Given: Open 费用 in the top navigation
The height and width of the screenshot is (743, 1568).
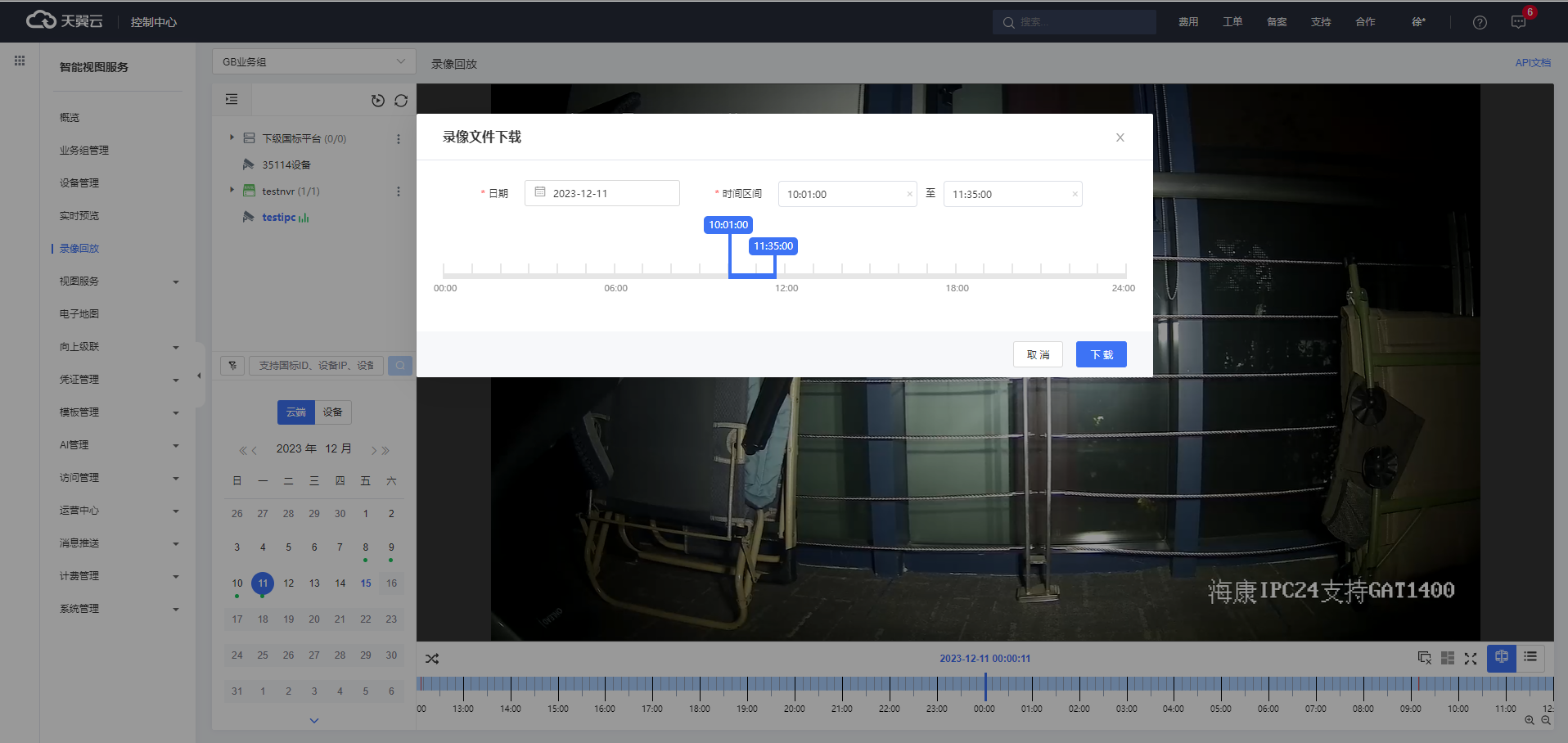Looking at the screenshot, I should pyautogui.click(x=1188, y=22).
